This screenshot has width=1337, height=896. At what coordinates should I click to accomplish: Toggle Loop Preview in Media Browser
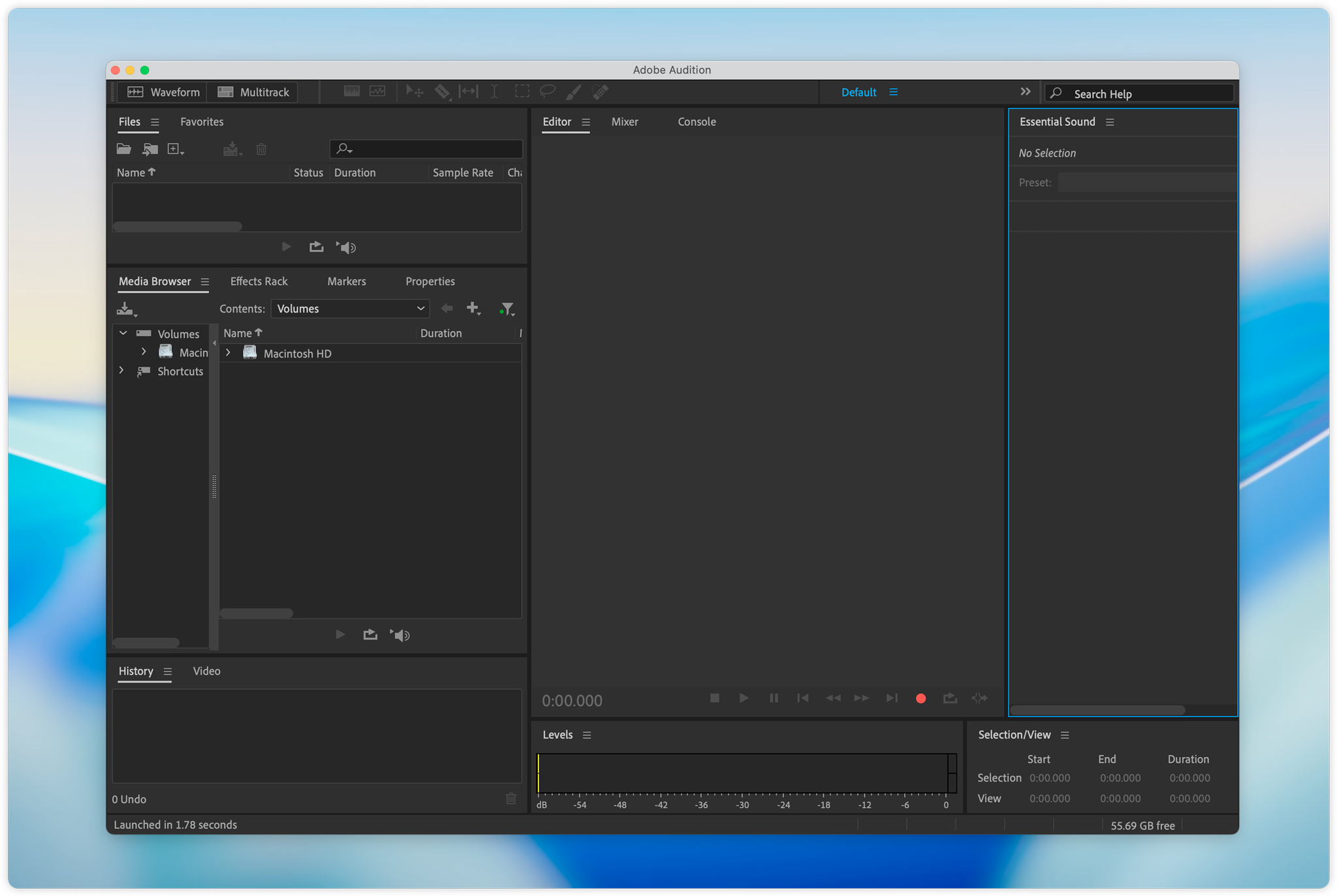click(370, 635)
